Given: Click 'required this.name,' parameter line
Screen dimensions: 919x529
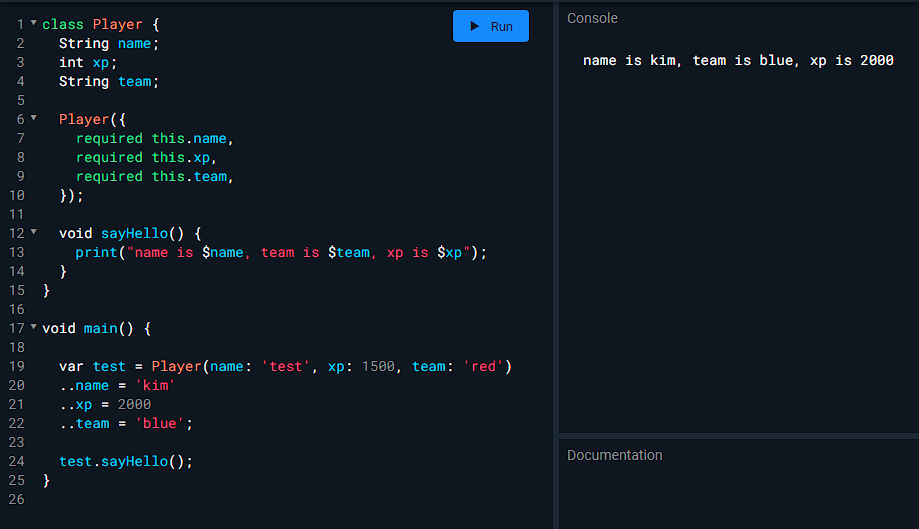Looking at the screenshot, I should pos(155,138).
